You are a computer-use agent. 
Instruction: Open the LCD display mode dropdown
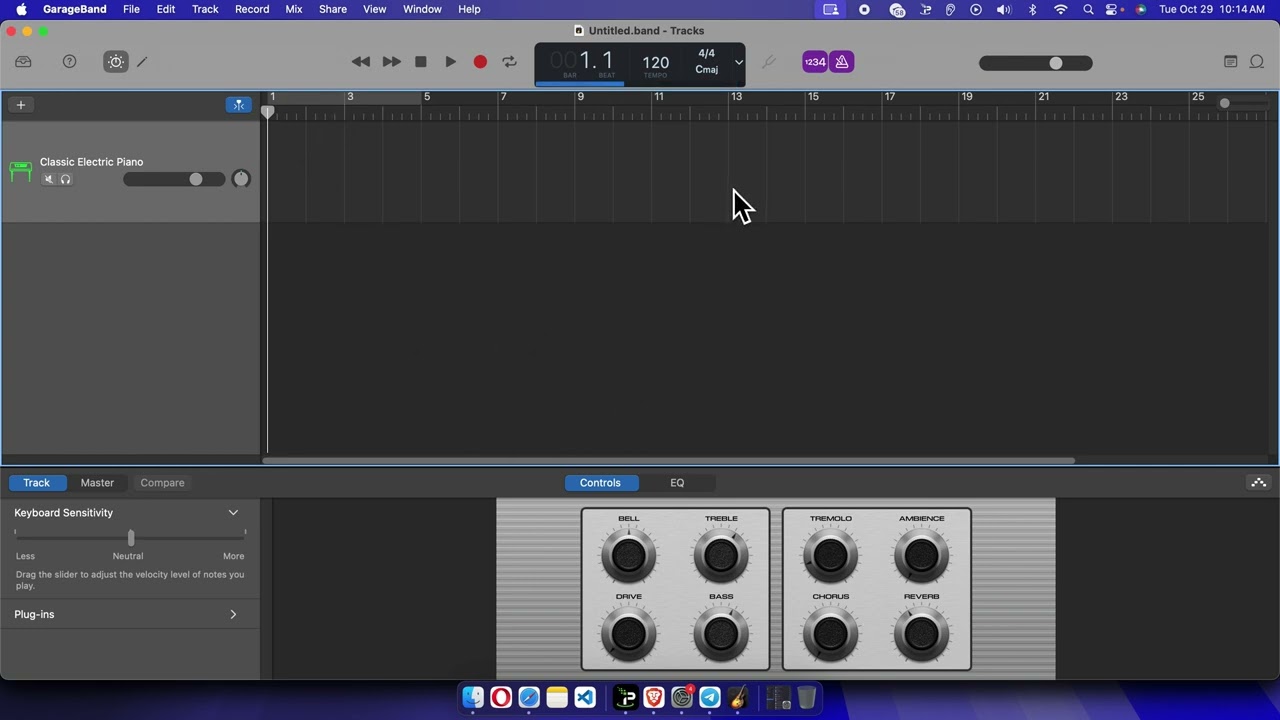pyautogui.click(x=738, y=62)
